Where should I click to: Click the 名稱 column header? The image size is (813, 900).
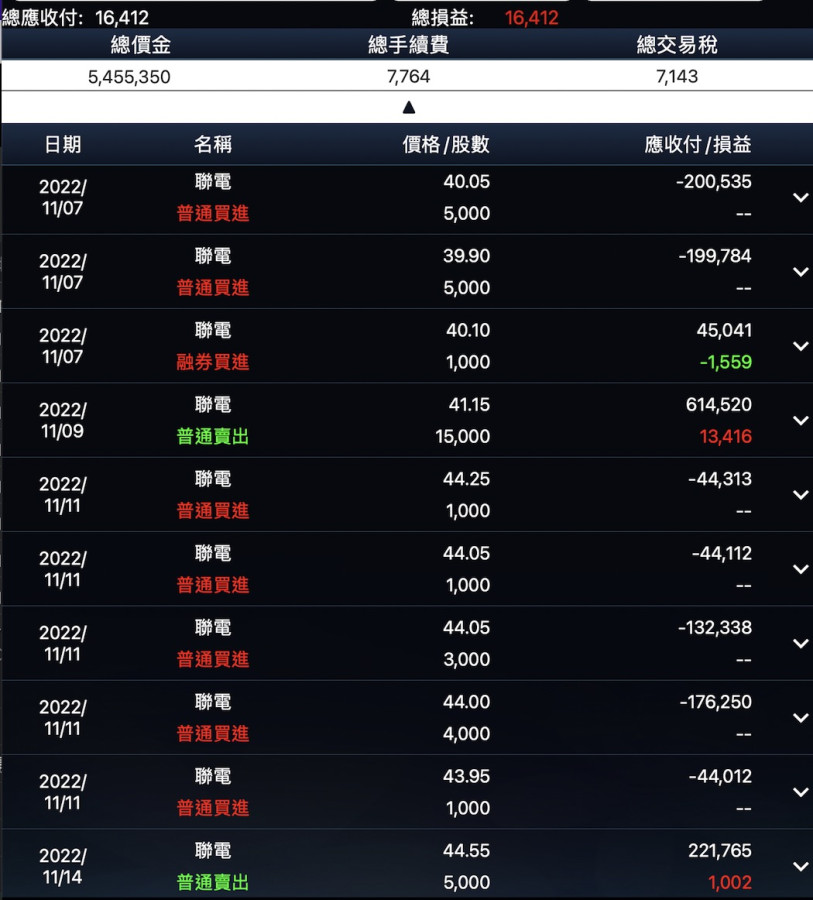point(212,144)
